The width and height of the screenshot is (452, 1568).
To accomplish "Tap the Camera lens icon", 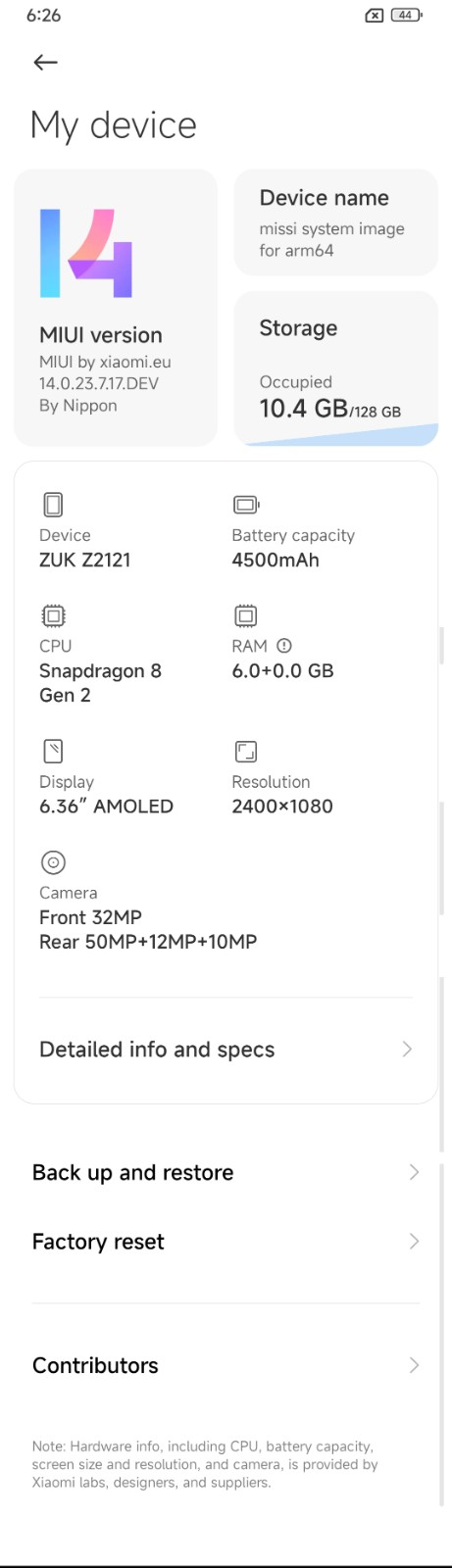I will point(53,862).
